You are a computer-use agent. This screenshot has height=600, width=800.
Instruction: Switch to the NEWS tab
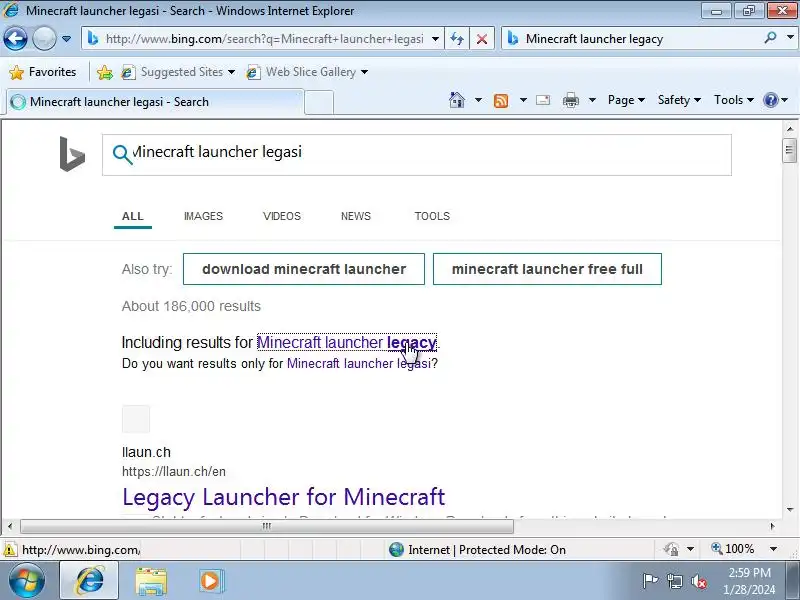356,216
